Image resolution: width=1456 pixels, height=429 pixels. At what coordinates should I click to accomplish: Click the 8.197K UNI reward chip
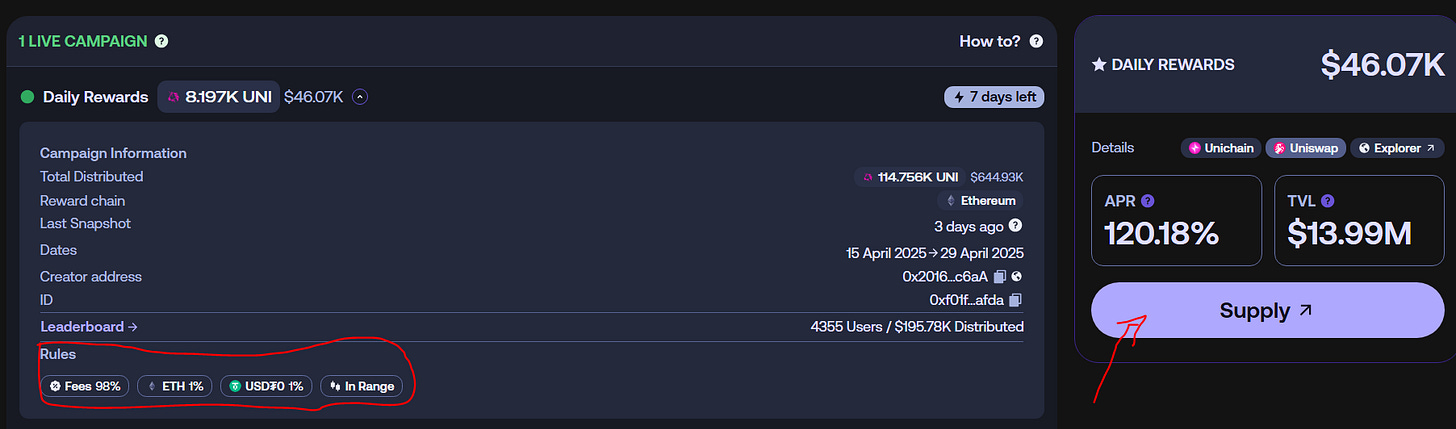pos(218,97)
